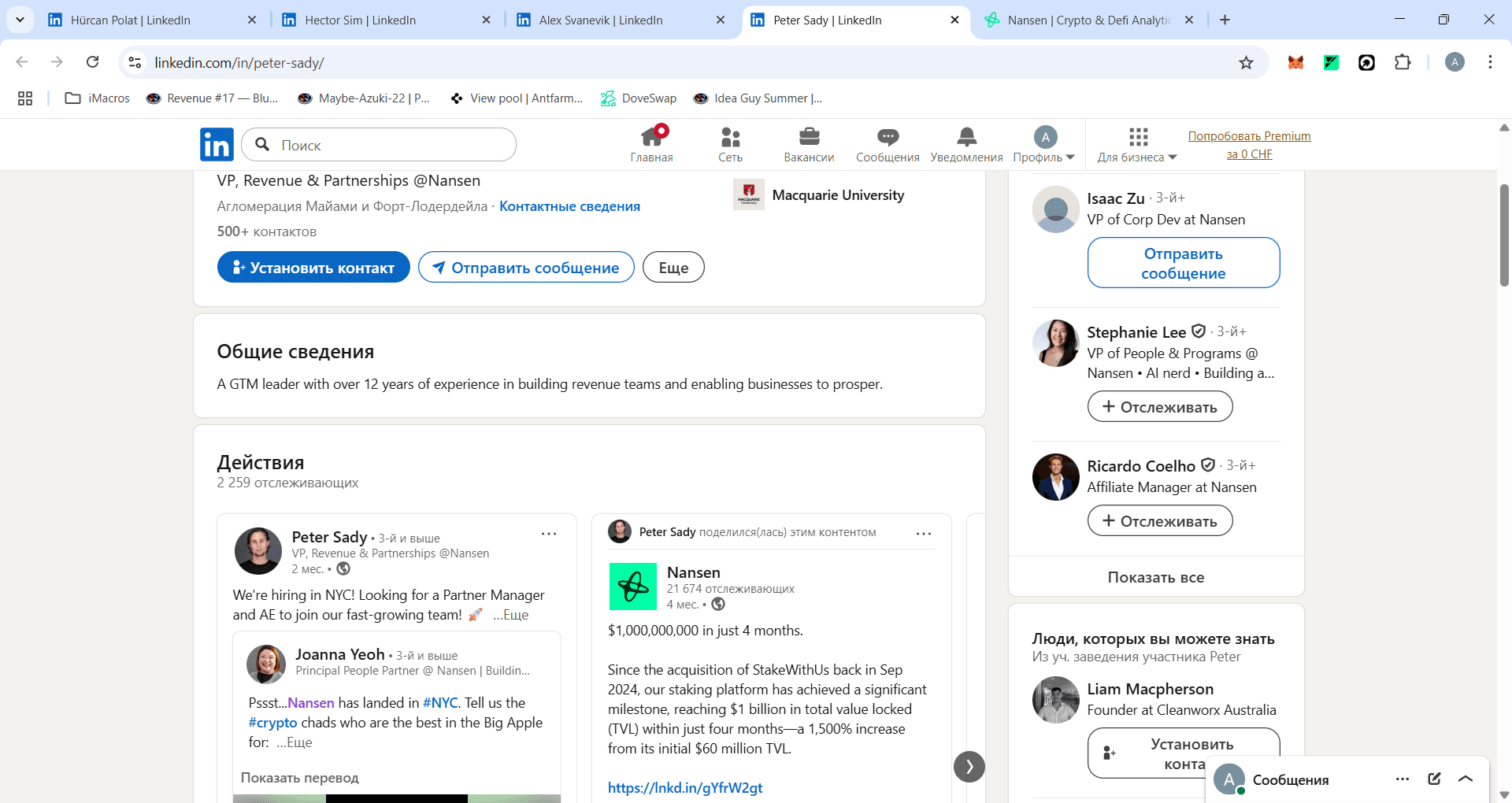1512x803 pixels.
Task: Open Stephanie Lee's profile photo
Action: pyautogui.click(x=1056, y=343)
